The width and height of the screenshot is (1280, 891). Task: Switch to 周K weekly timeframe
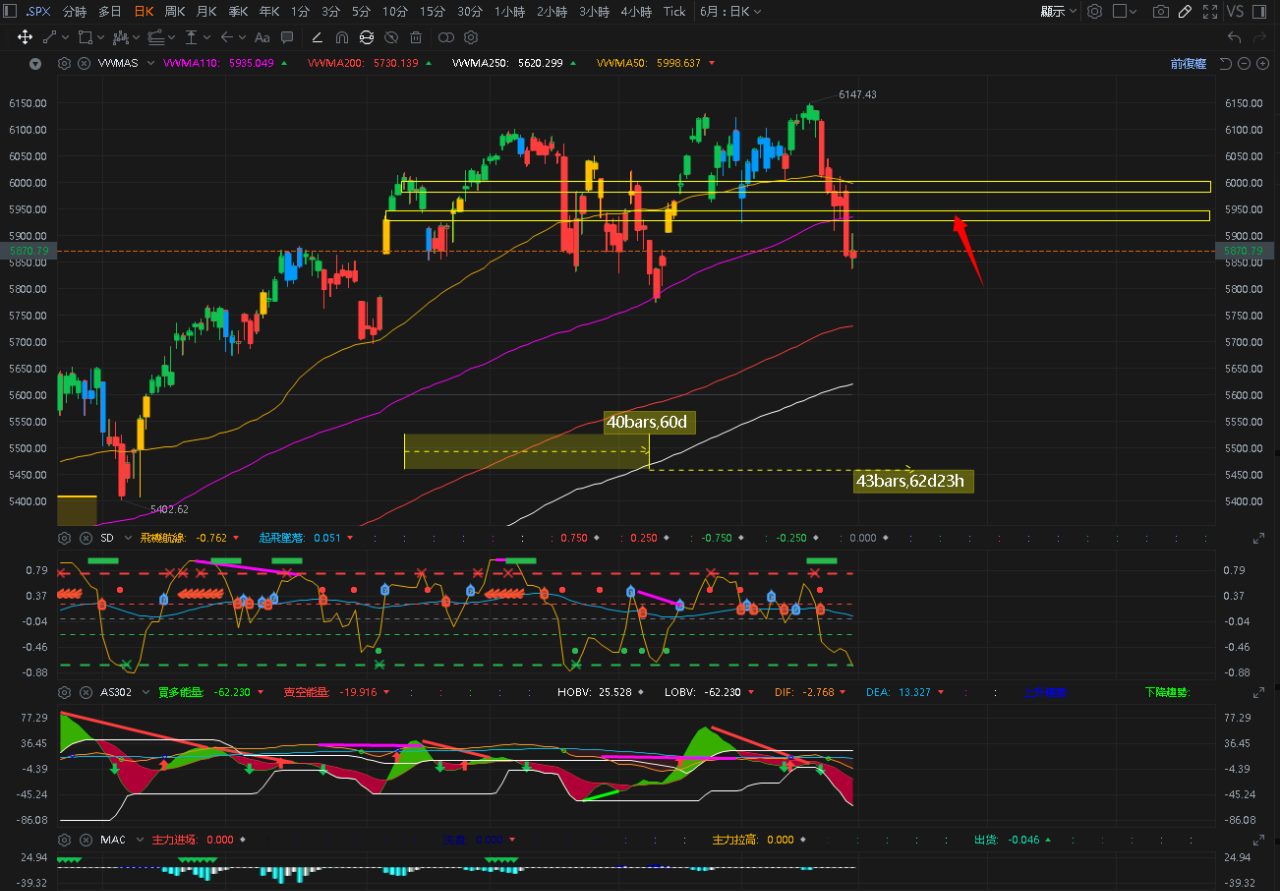pyautogui.click(x=175, y=11)
